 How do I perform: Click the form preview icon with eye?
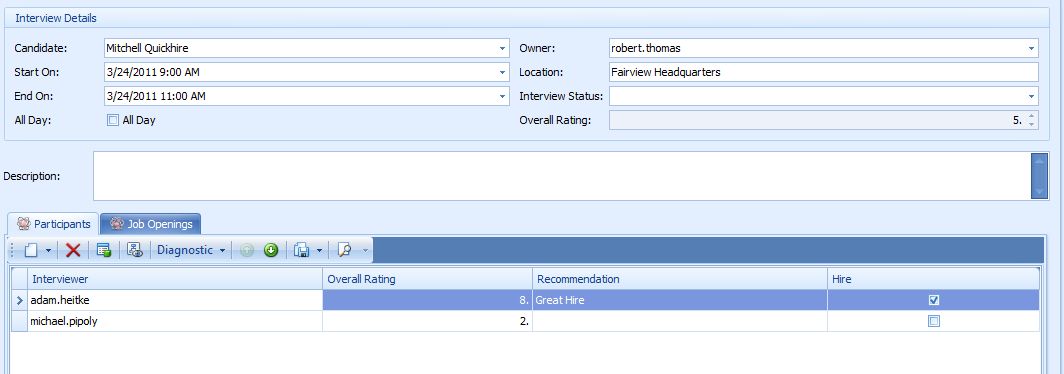[134, 250]
